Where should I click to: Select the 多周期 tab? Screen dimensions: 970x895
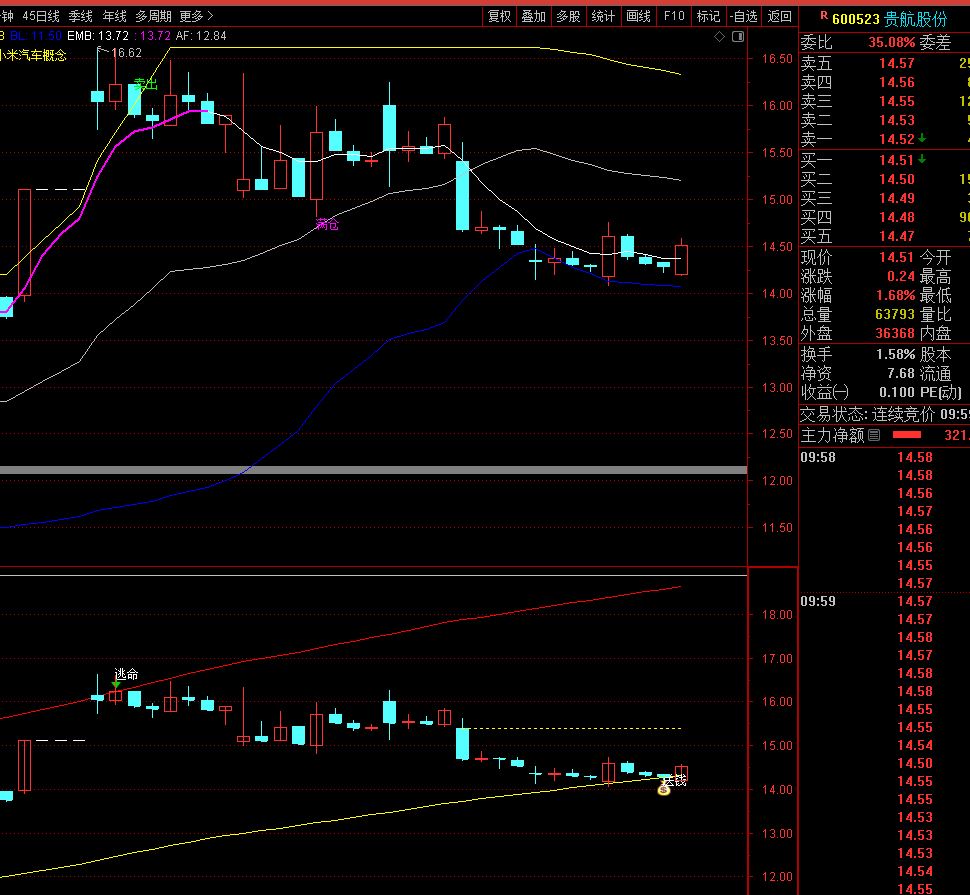point(153,16)
